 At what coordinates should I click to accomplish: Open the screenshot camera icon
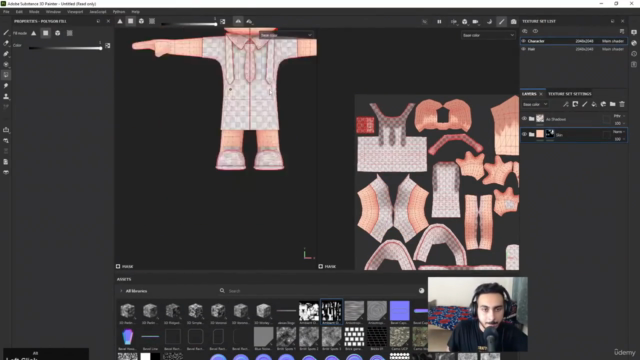click(513, 22)
